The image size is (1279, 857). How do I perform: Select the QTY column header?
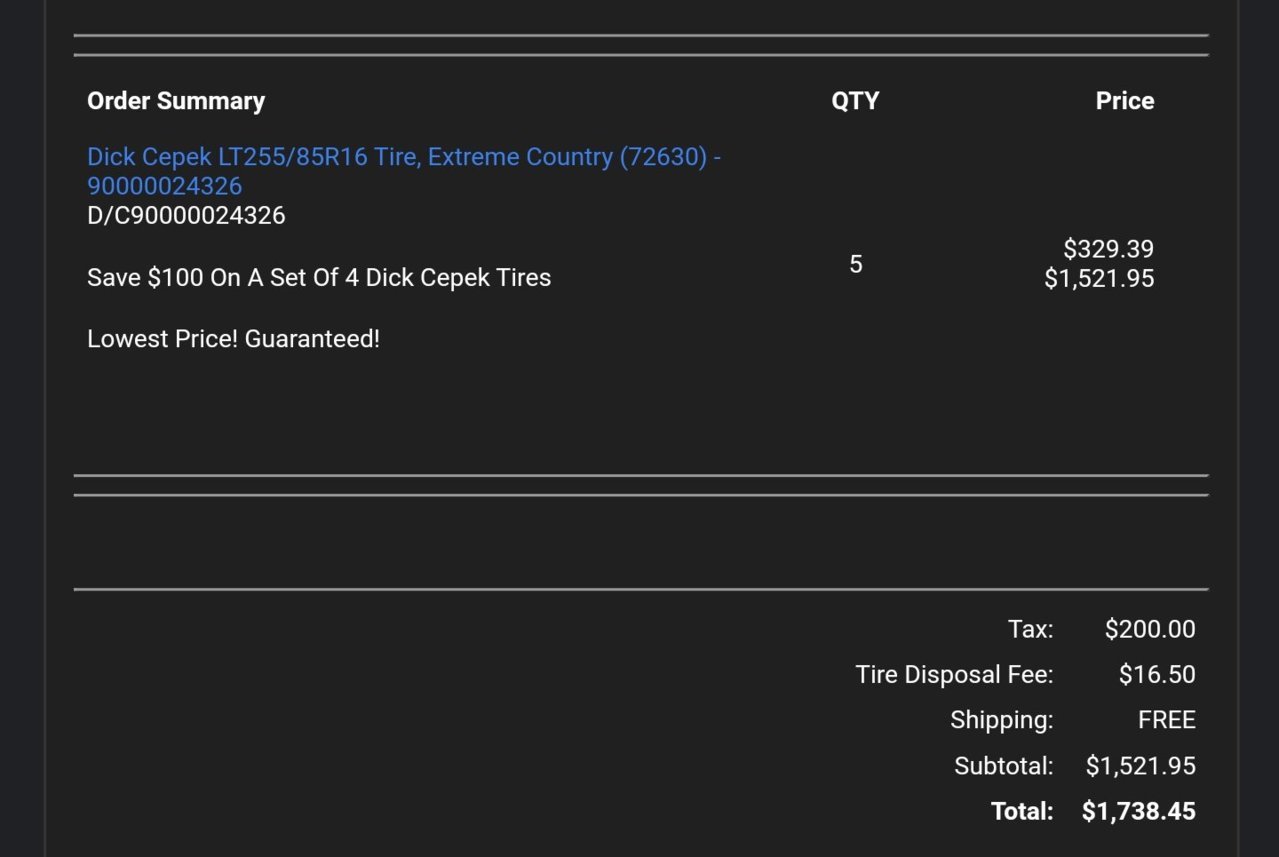point(855,101)
